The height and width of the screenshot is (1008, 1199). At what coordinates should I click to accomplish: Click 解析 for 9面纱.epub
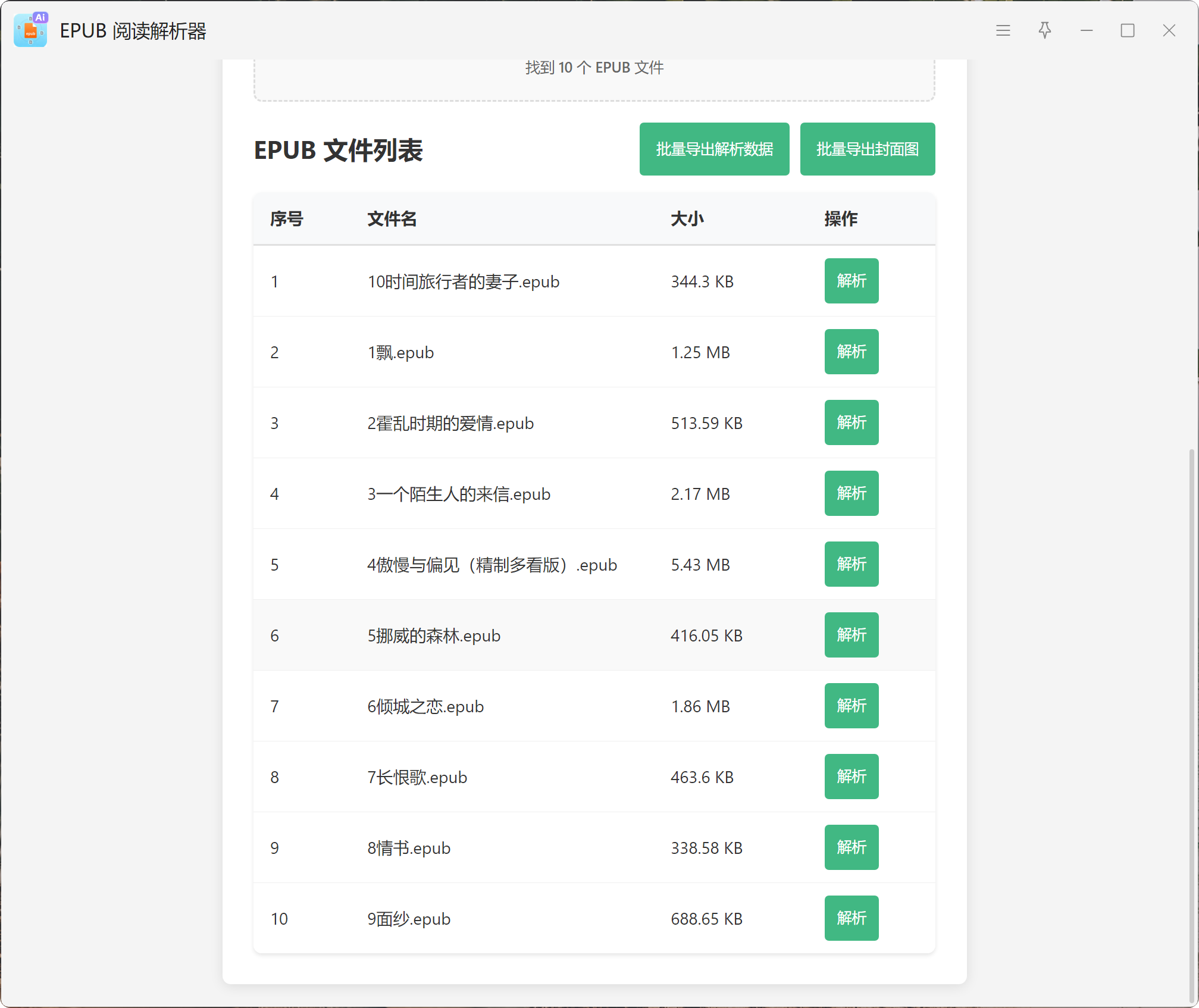coord(851,918)
